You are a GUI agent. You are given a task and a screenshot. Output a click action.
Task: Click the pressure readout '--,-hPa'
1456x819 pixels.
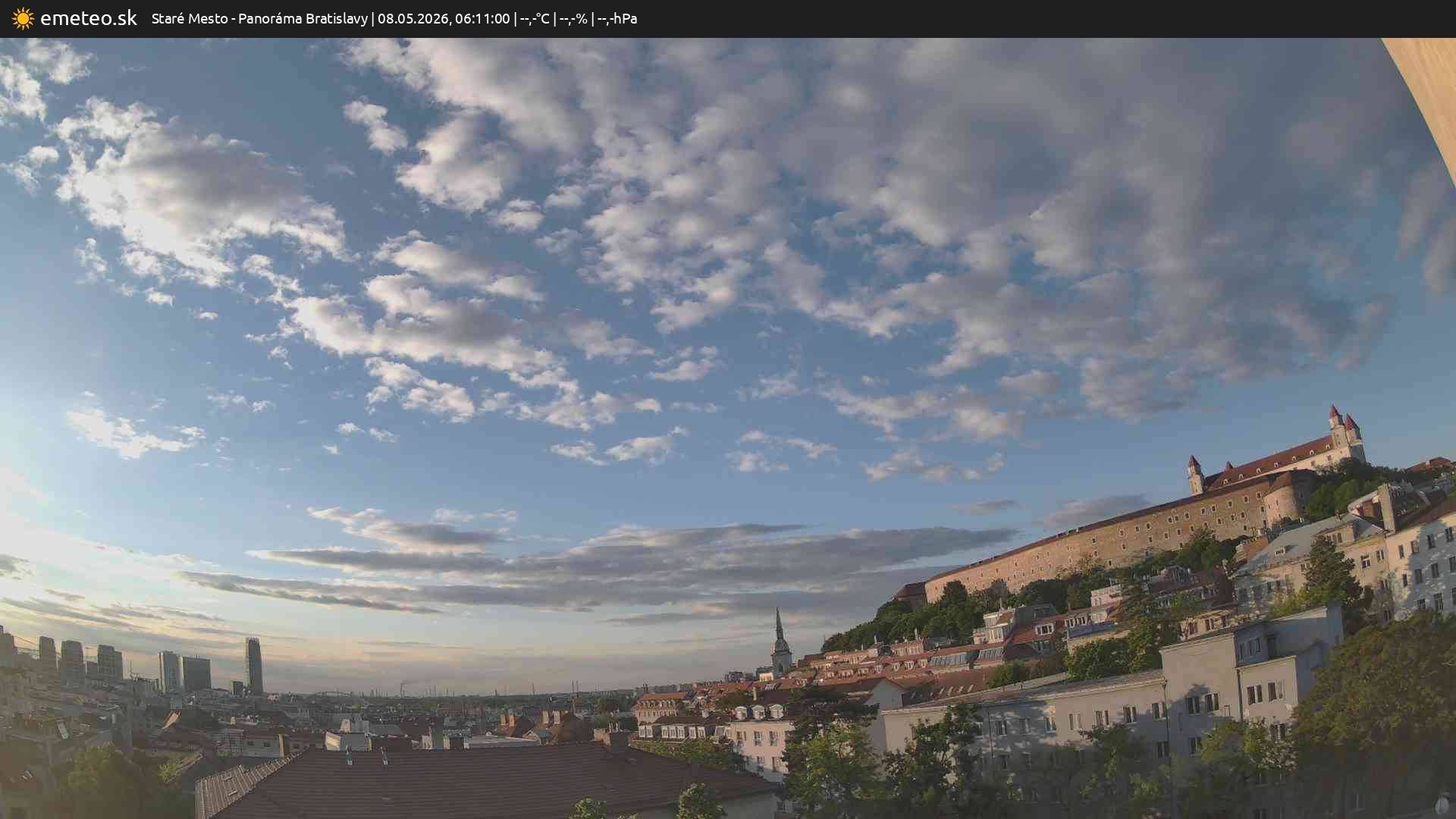coord(617,19)
